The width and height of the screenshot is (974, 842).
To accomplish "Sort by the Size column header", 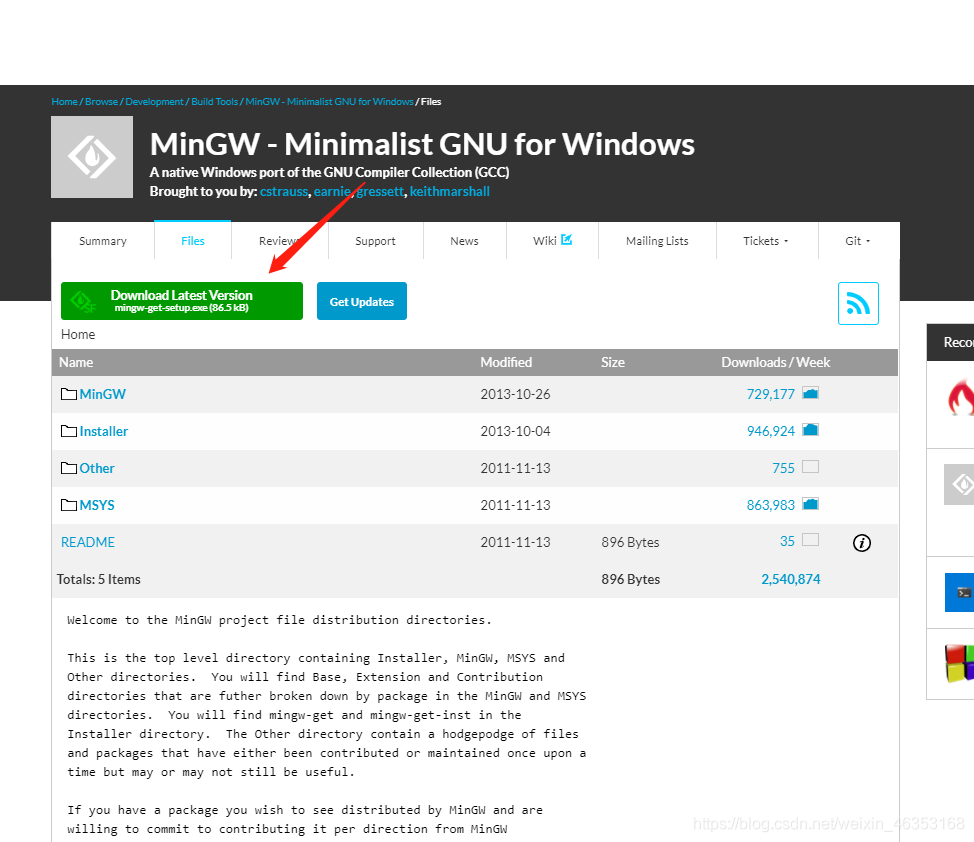I will [612, 362].
